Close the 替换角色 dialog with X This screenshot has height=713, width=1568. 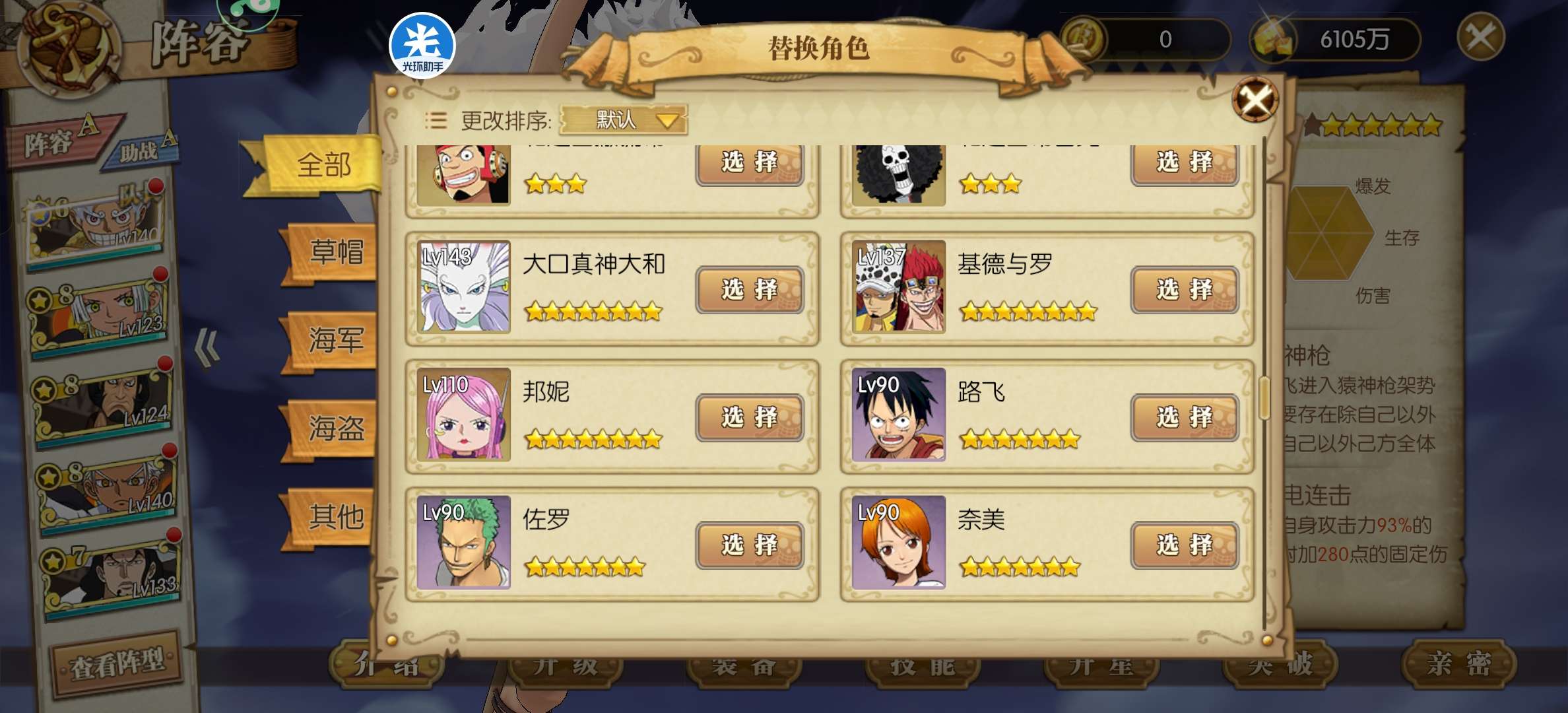pos(1255,100)
